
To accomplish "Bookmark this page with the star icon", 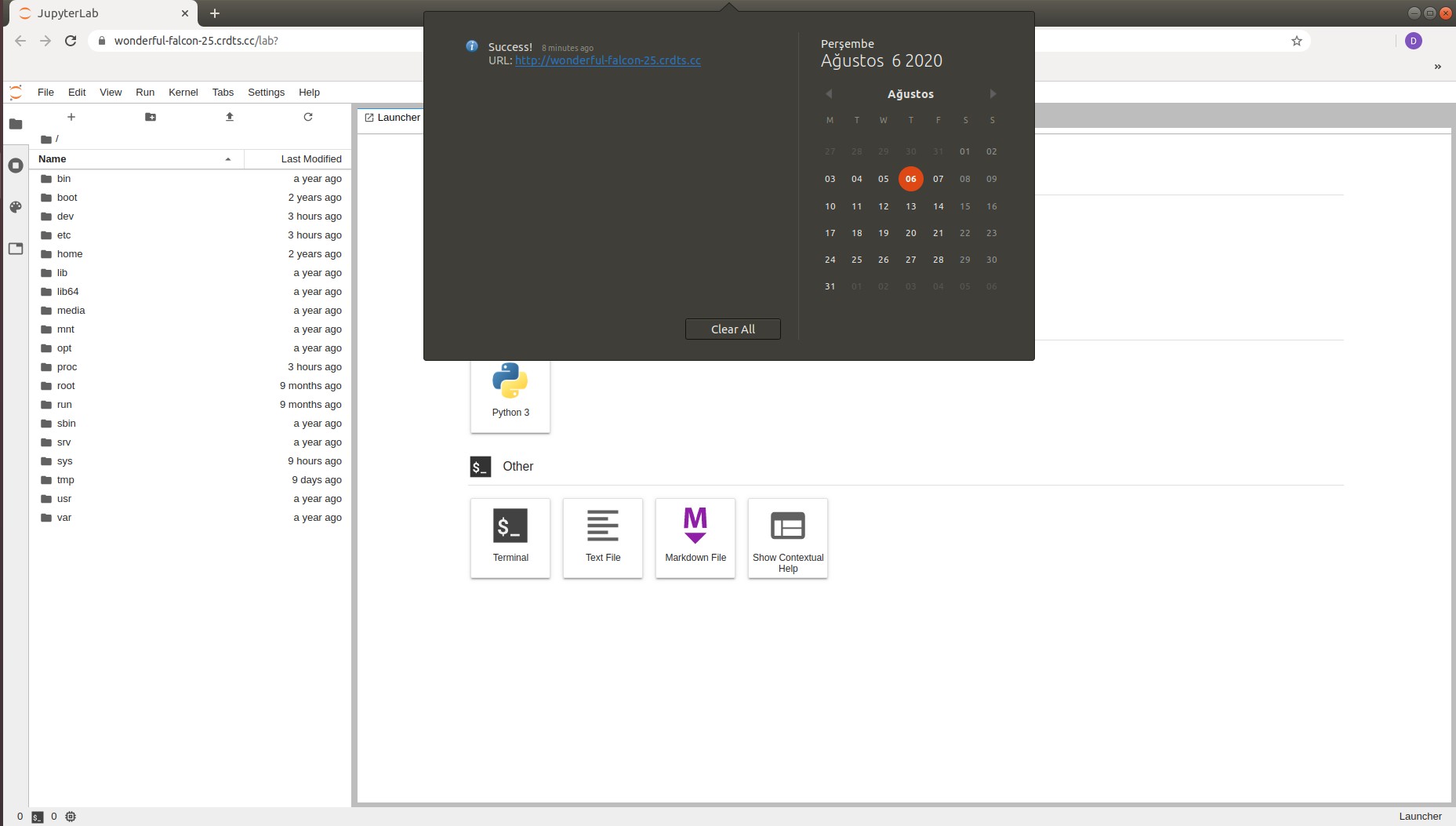I will pos(1297,41).
